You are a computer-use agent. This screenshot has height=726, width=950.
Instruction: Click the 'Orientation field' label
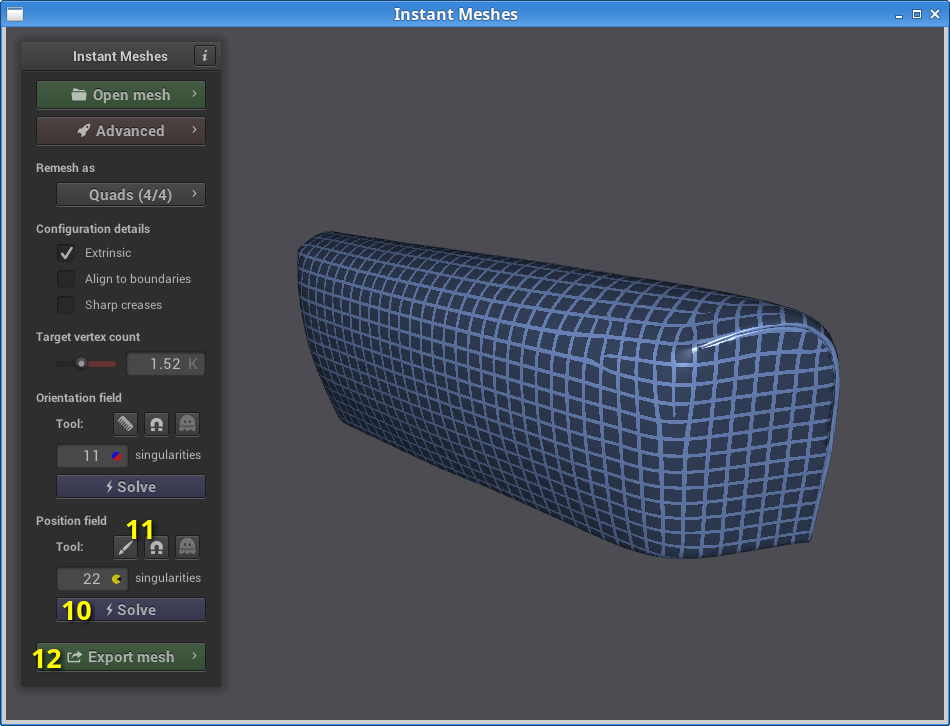[x=79, y=398]
